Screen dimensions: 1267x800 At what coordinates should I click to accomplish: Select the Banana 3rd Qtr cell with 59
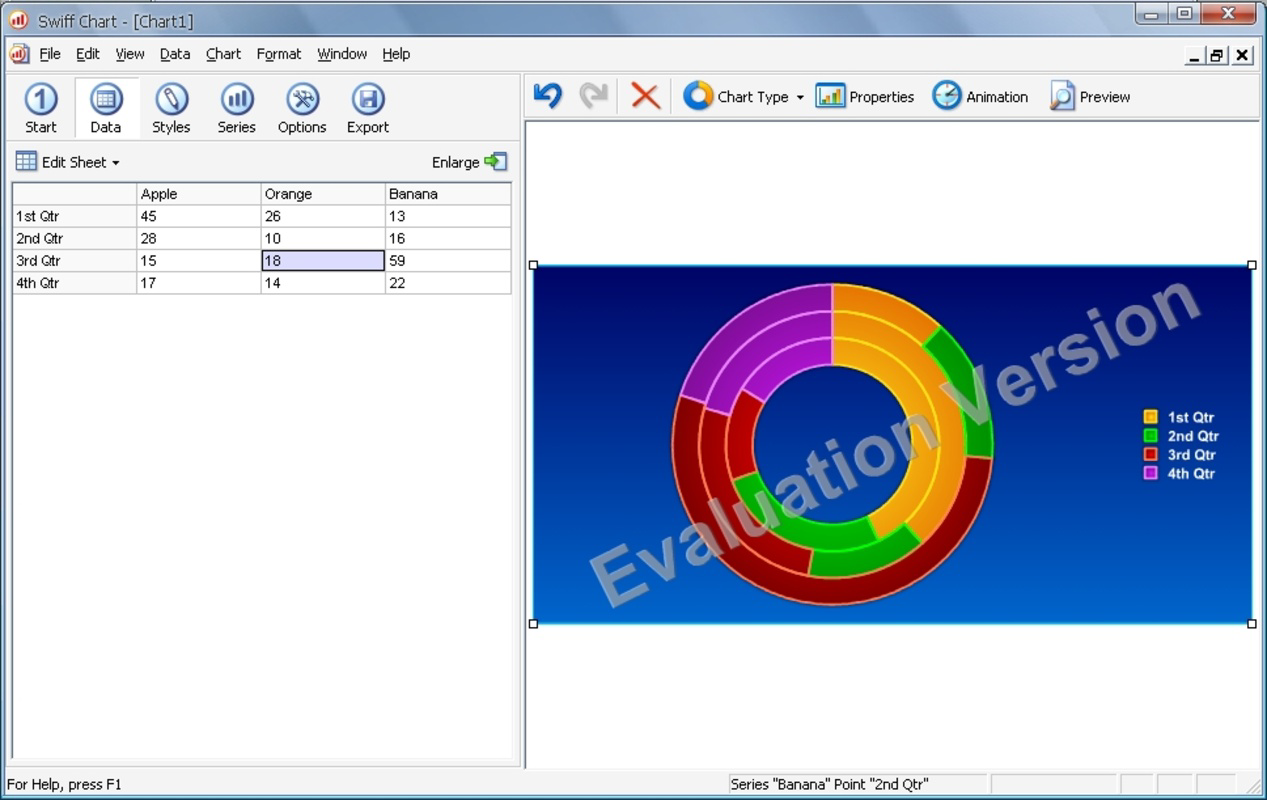coord(448,261)
